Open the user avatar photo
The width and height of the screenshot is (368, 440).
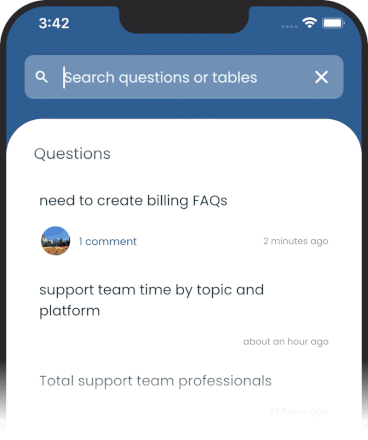pyautogui.click(x=55, y=241)
